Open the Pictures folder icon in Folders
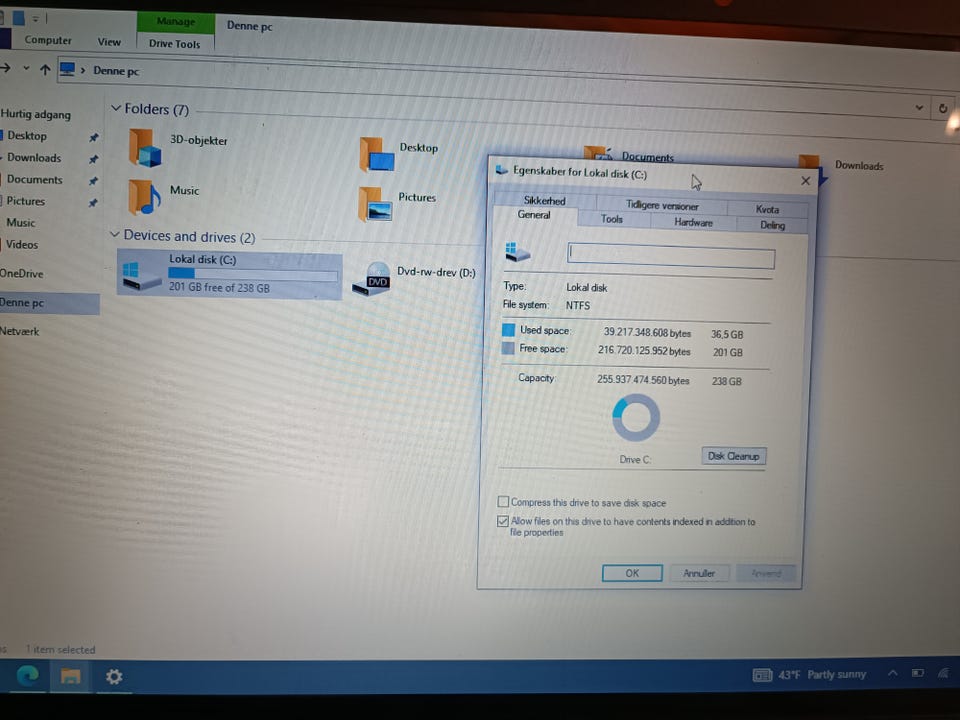The image size is (960, 720). [375, 204]
